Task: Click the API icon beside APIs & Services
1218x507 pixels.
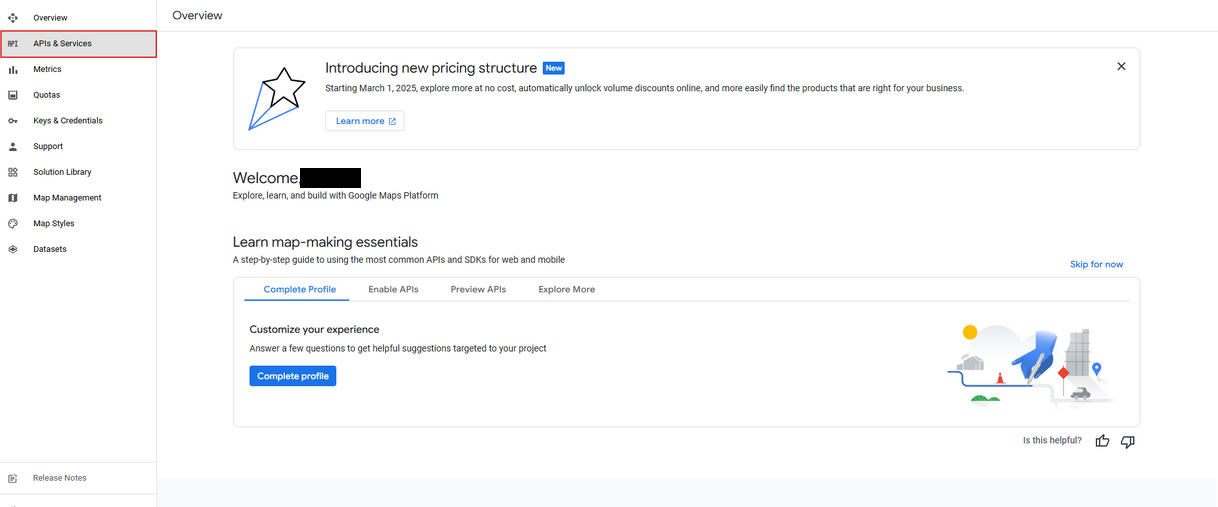Action: click(x=13, y=44)
